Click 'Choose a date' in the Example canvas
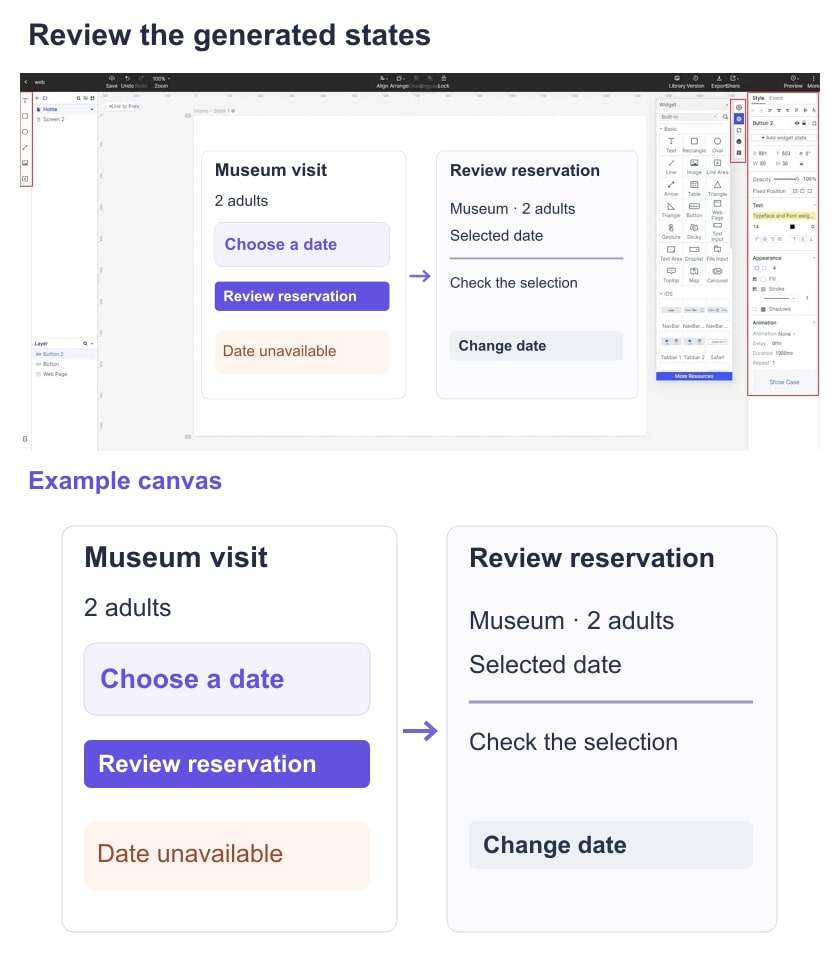The image size is (840, 970). tap(227, 679)
